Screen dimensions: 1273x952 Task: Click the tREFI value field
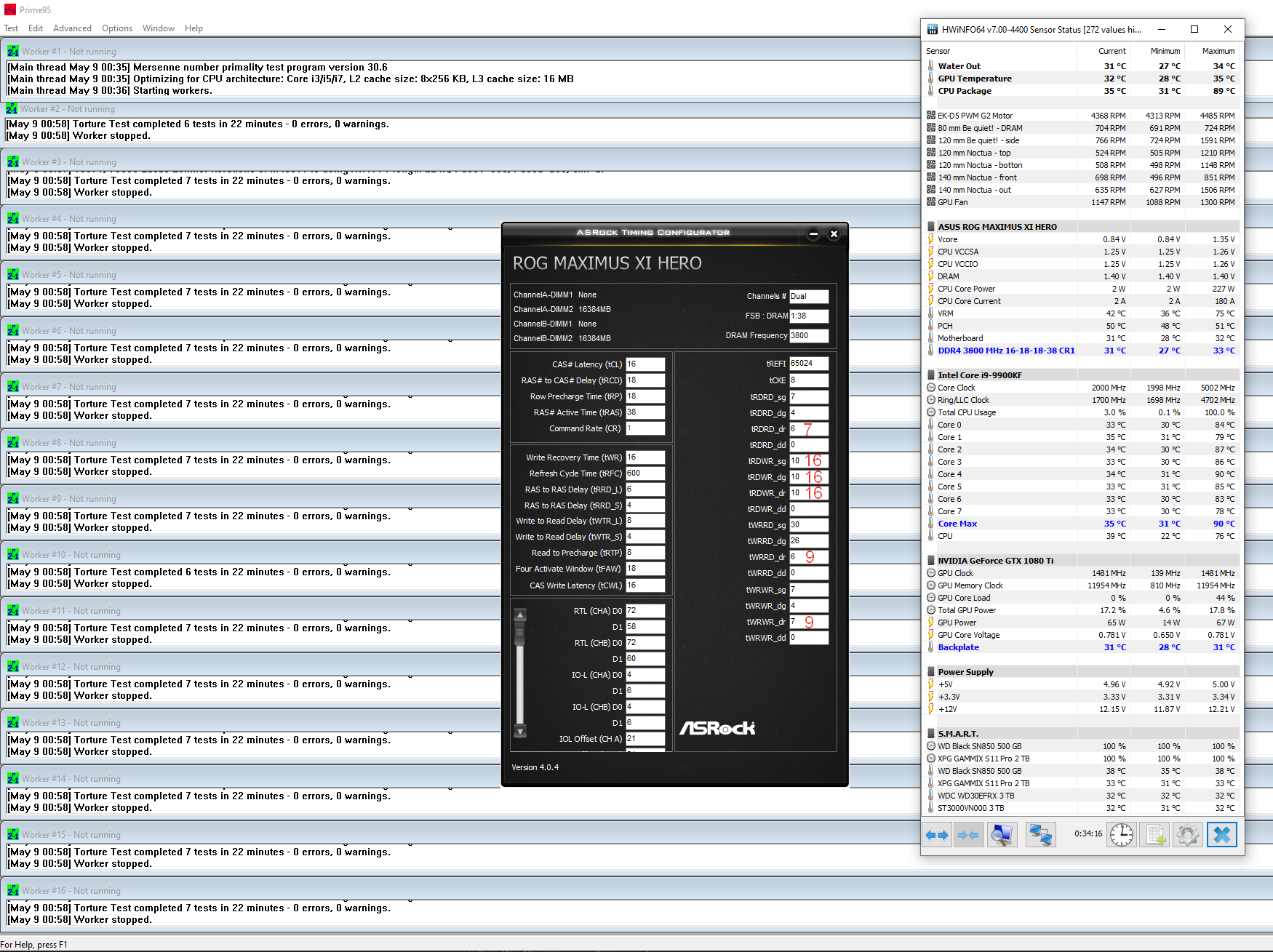click(809, 364)
